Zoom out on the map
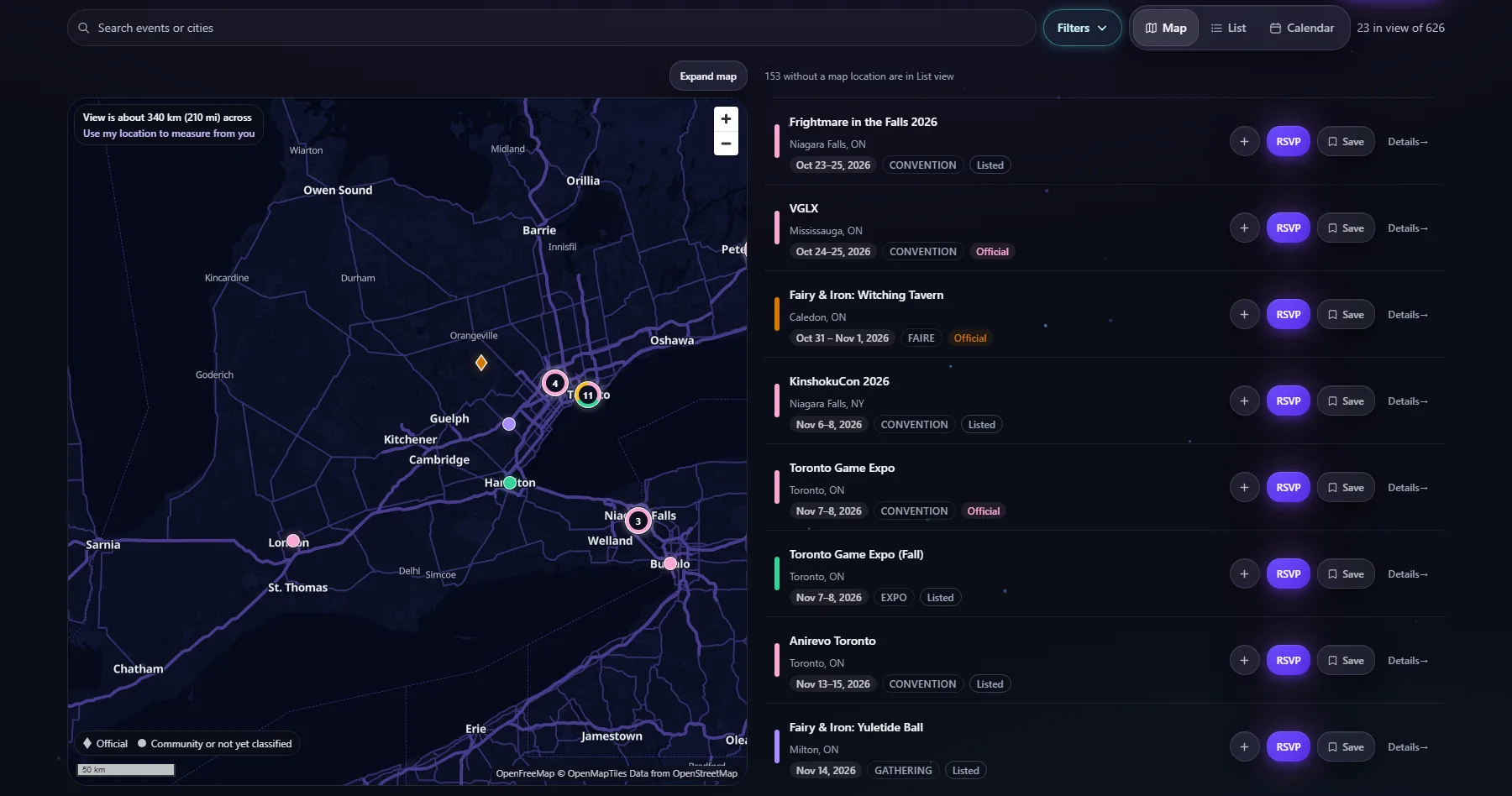 click(x=726, y=144)
